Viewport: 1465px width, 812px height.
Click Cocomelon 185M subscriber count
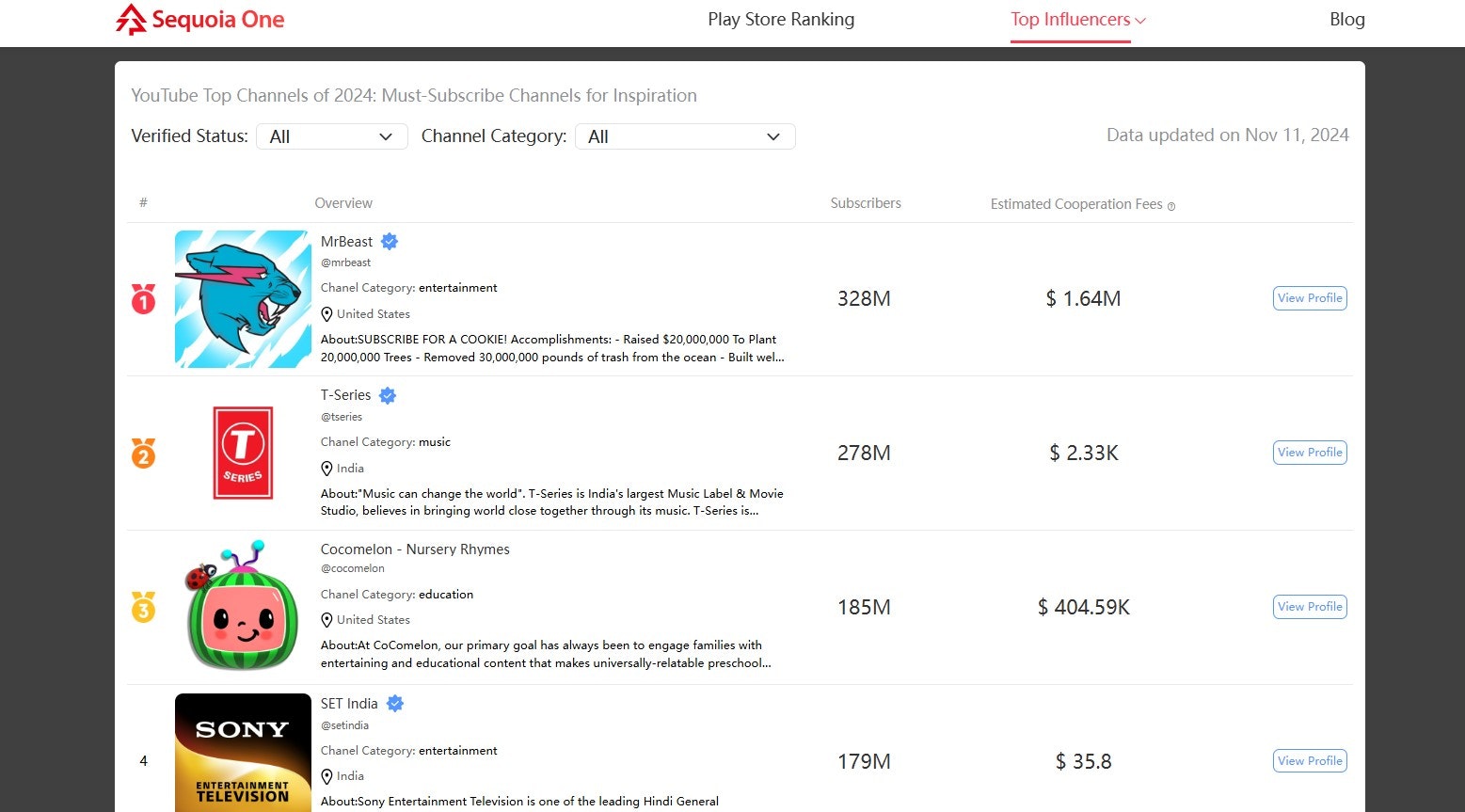(x=864, y=608)
